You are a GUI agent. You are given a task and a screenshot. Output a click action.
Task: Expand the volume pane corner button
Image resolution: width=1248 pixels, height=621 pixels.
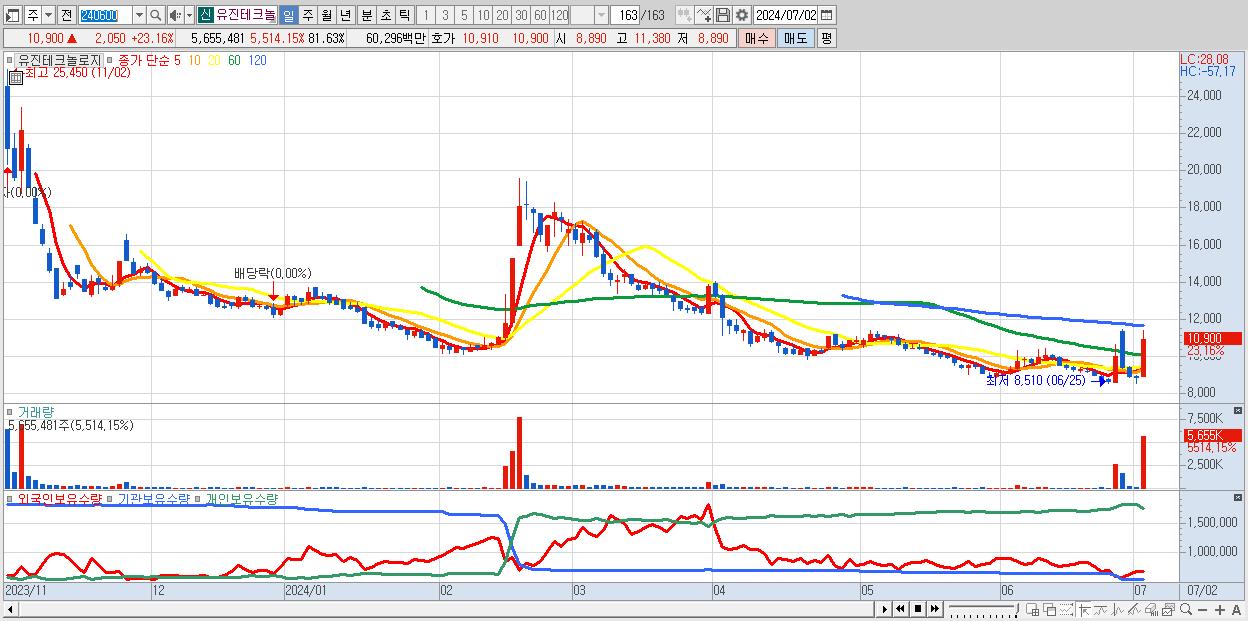point(1239,410)
